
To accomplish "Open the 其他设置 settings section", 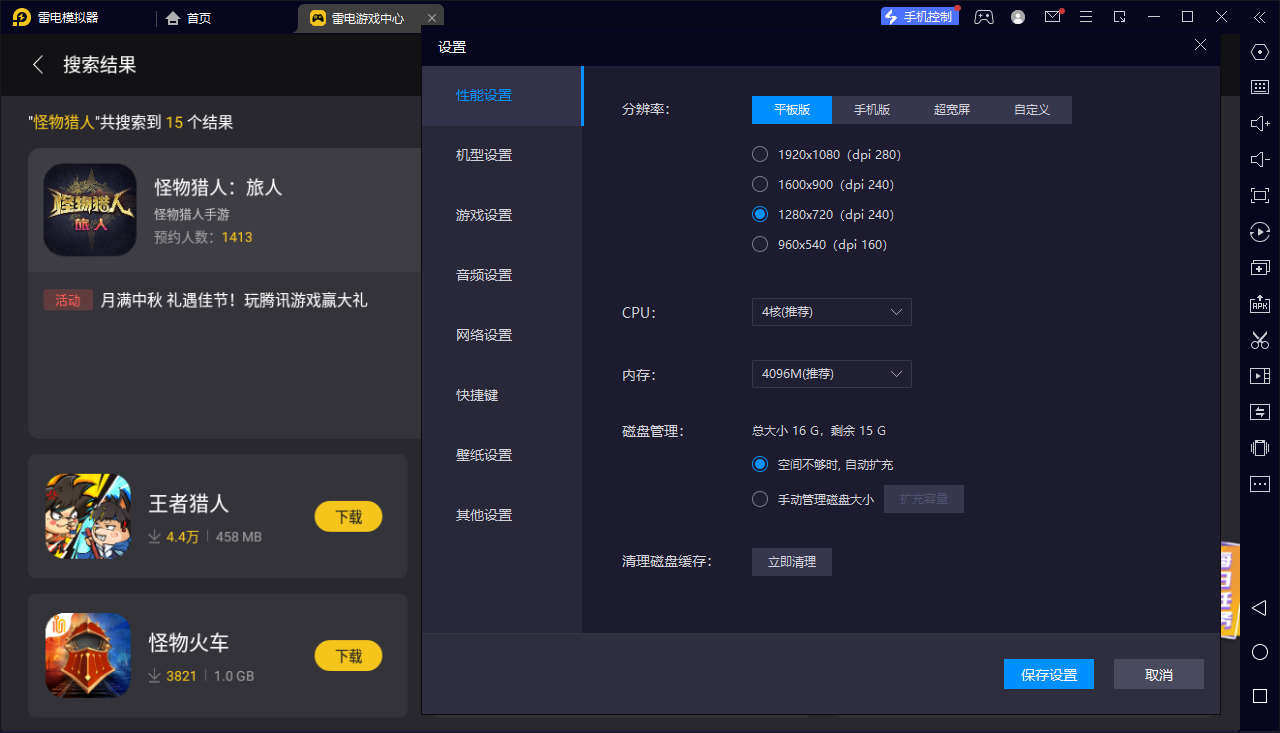I will [501, 516].
